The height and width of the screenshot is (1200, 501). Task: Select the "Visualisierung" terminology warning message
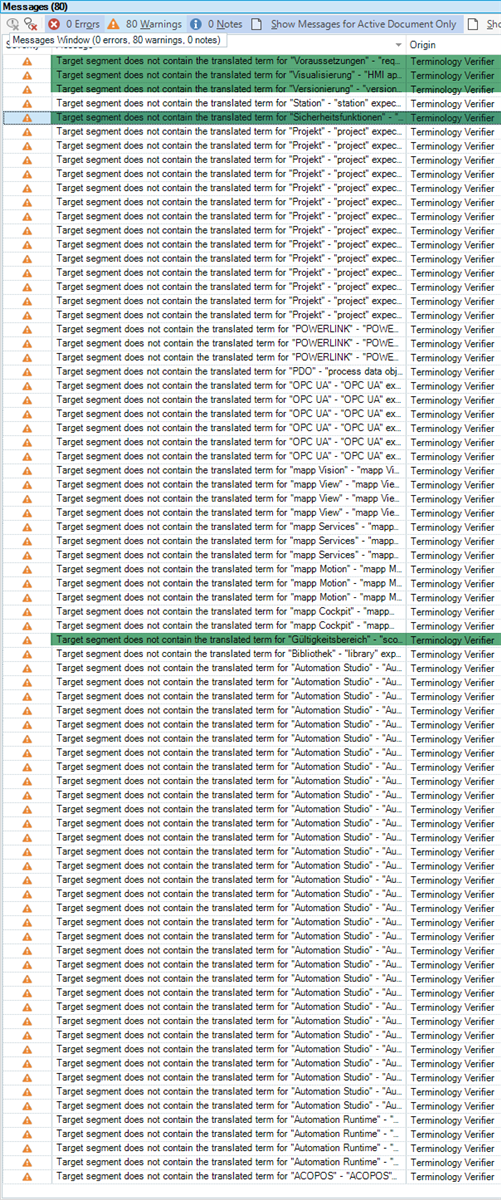pyautogui.click(x=230, y=75)
